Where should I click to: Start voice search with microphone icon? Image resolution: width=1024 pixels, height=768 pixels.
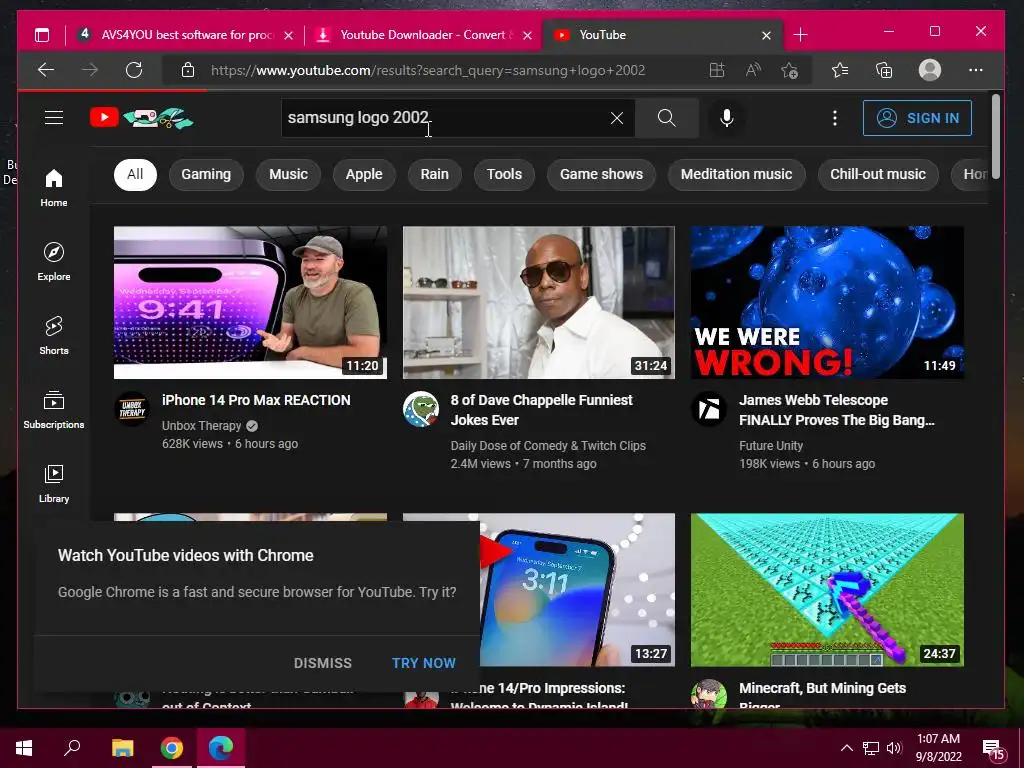tap(726, 118)
